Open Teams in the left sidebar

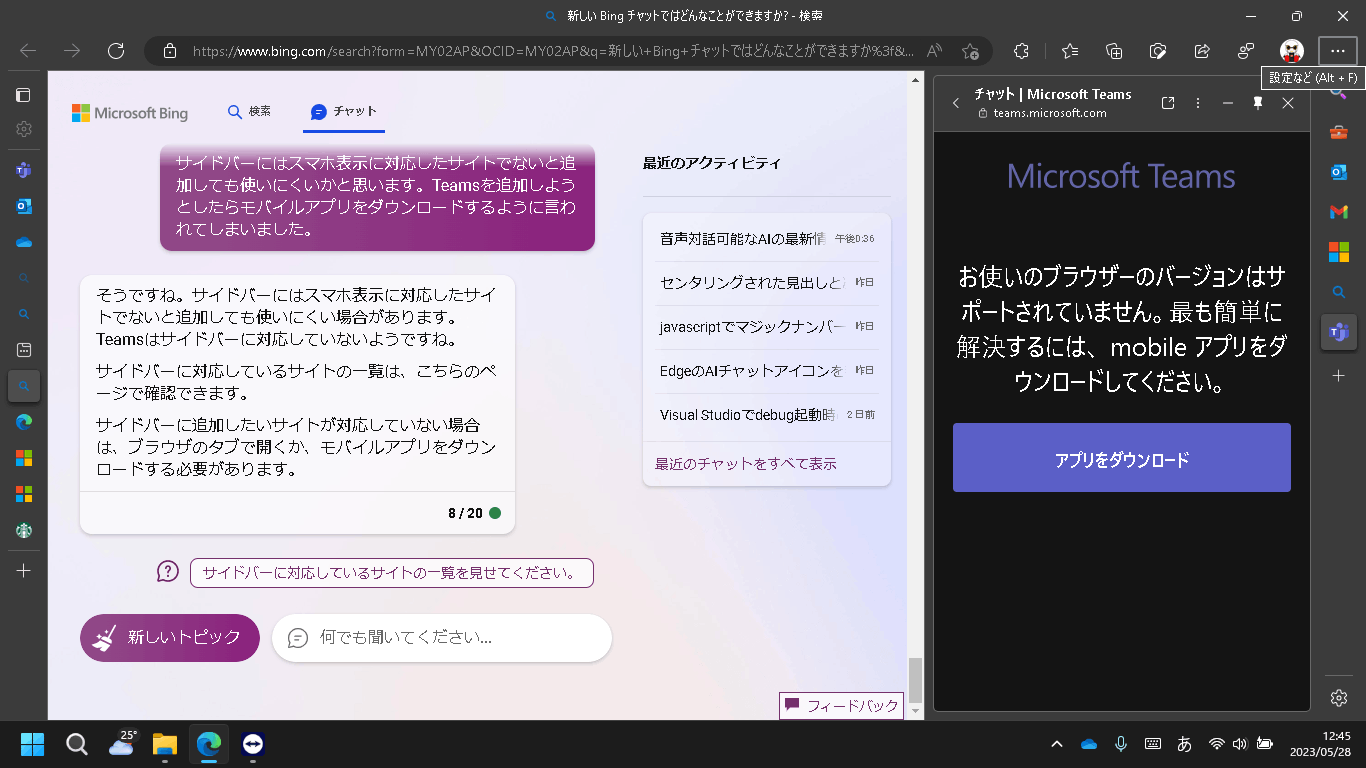pyautogui.click(x=24, y=170)
